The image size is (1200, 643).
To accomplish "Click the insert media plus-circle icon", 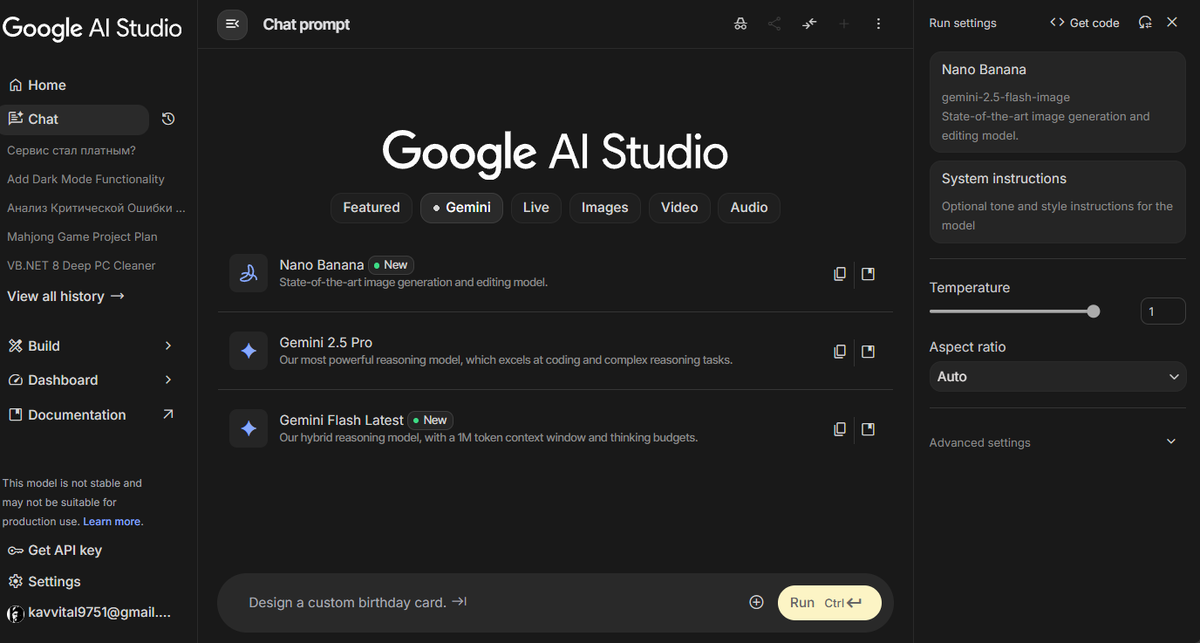I will 756,602.
